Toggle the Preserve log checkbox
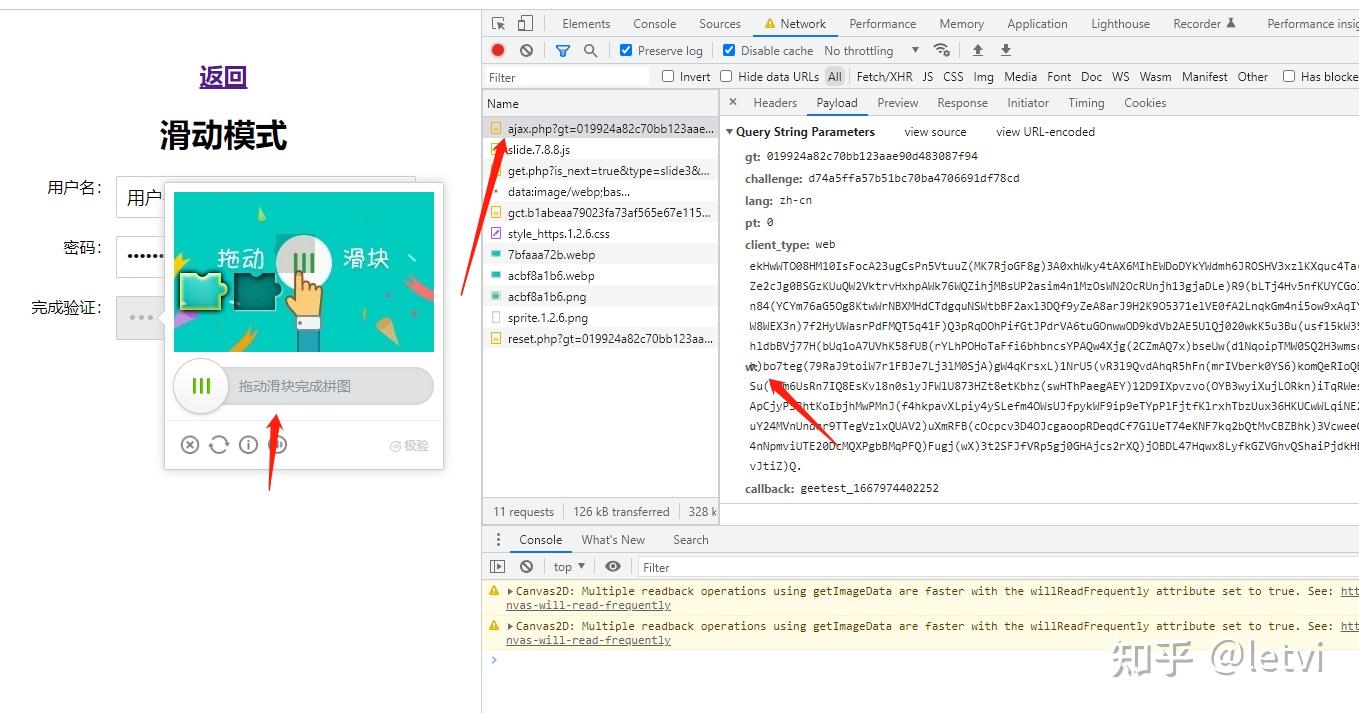The height and width of the screenshot is (713, 1359). pyautogui.click(x=626, y=50)
